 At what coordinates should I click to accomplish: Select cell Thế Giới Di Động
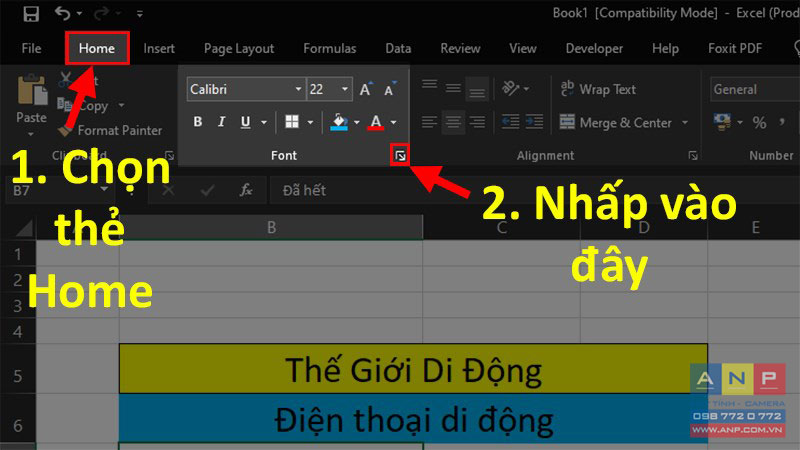coord(413,369)
